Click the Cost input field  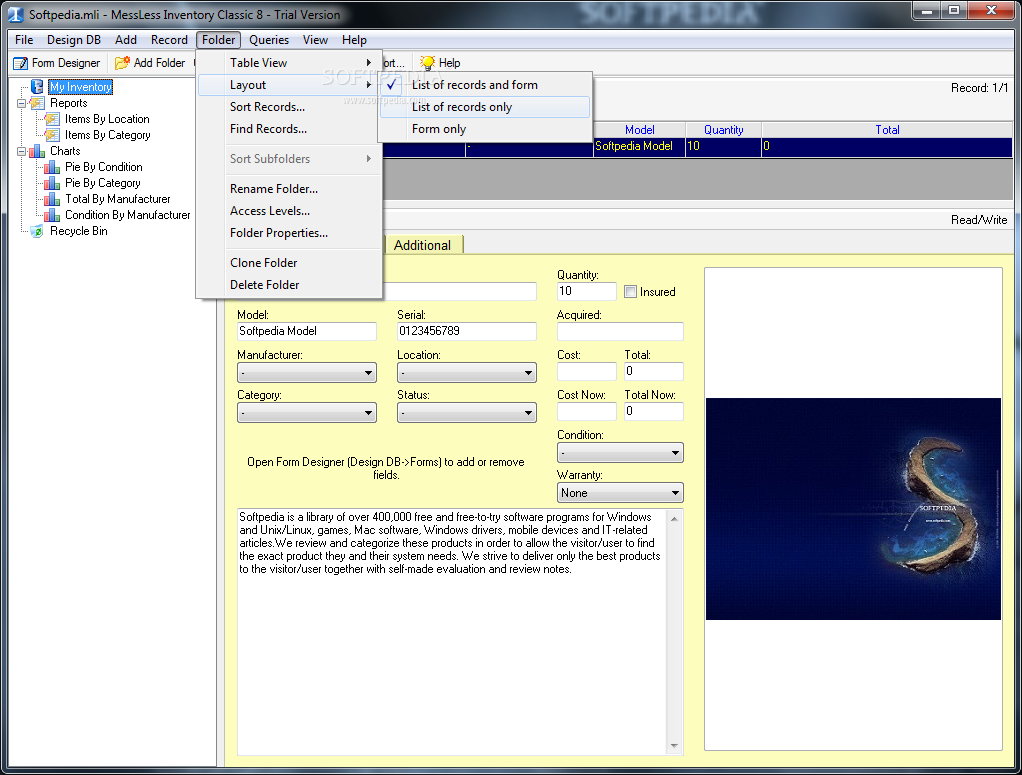click(x=587, y=372)
